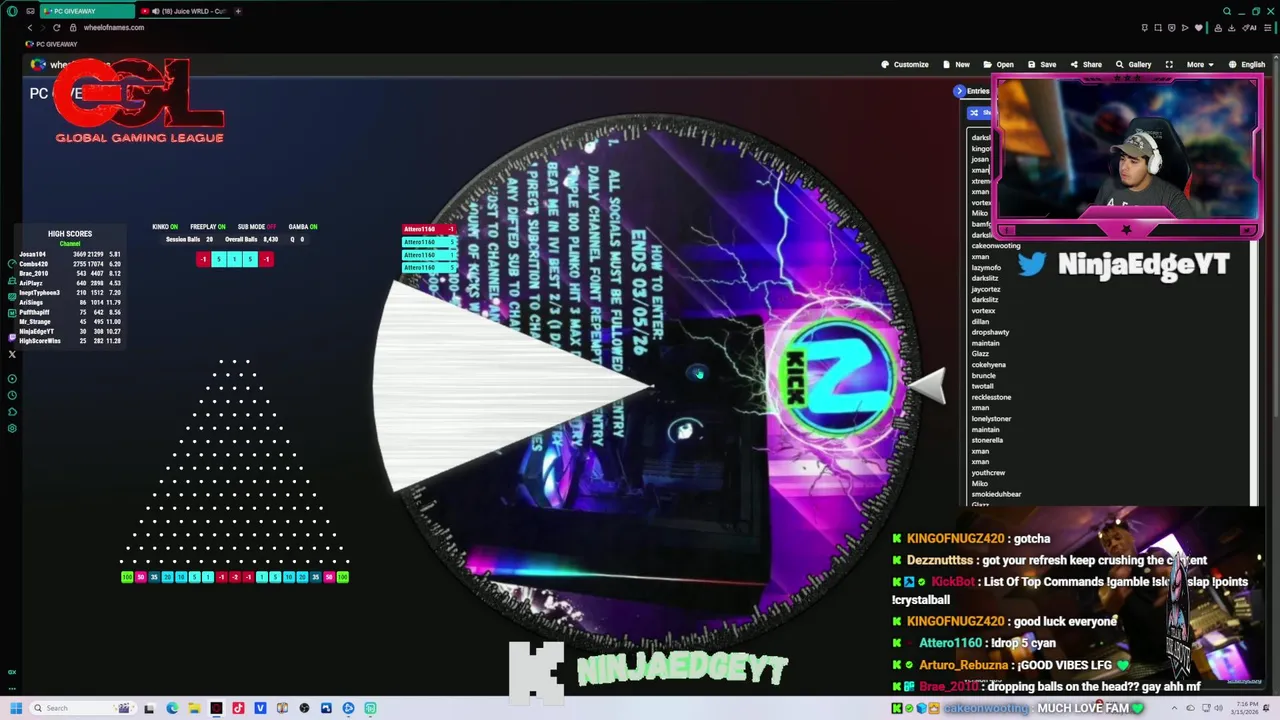Viewport: 1280px width, 720px height.
Task: Expand the system tray hidden icons chevron
Action: pos(1174,708)
